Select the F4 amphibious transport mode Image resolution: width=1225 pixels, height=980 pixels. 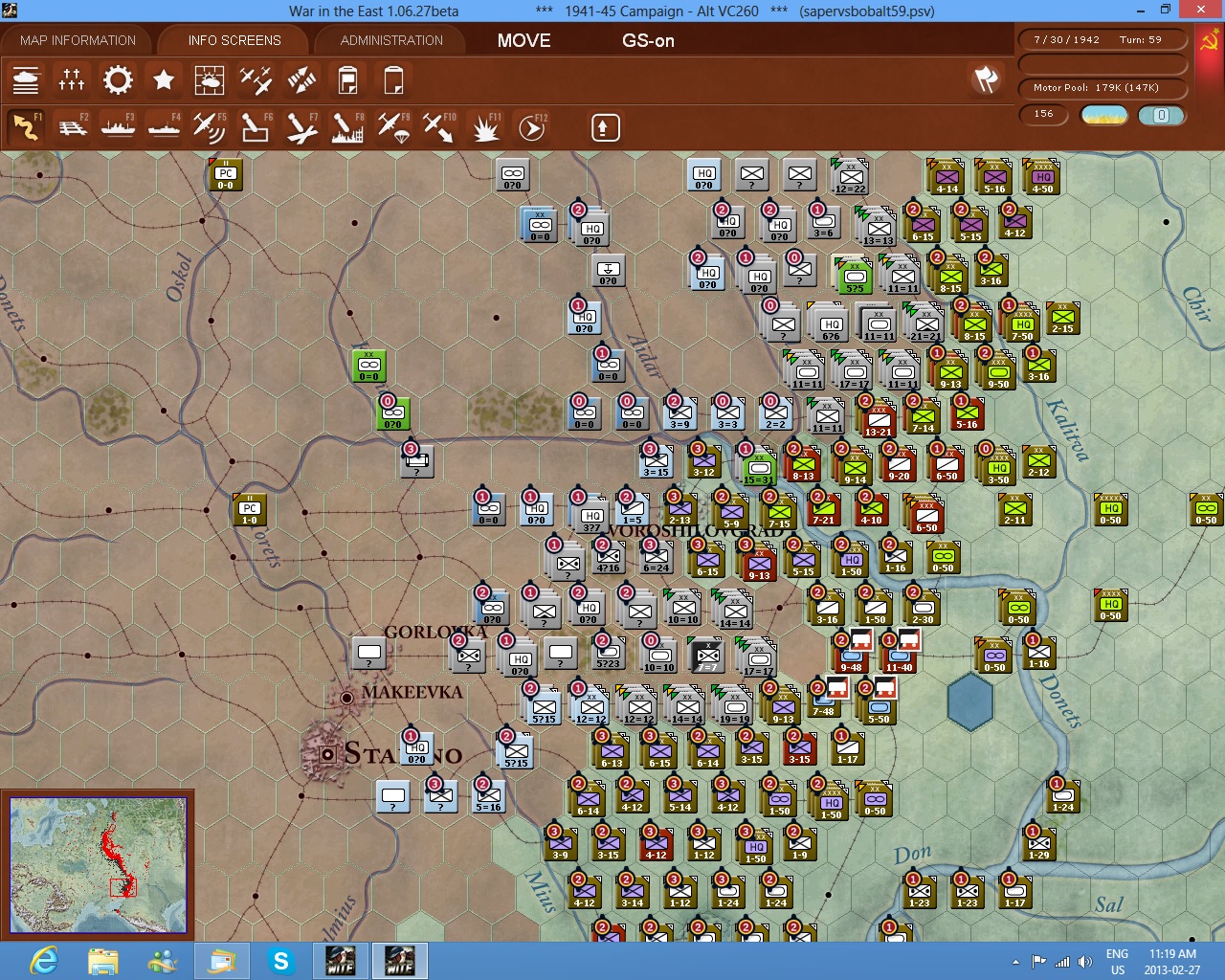164,126
